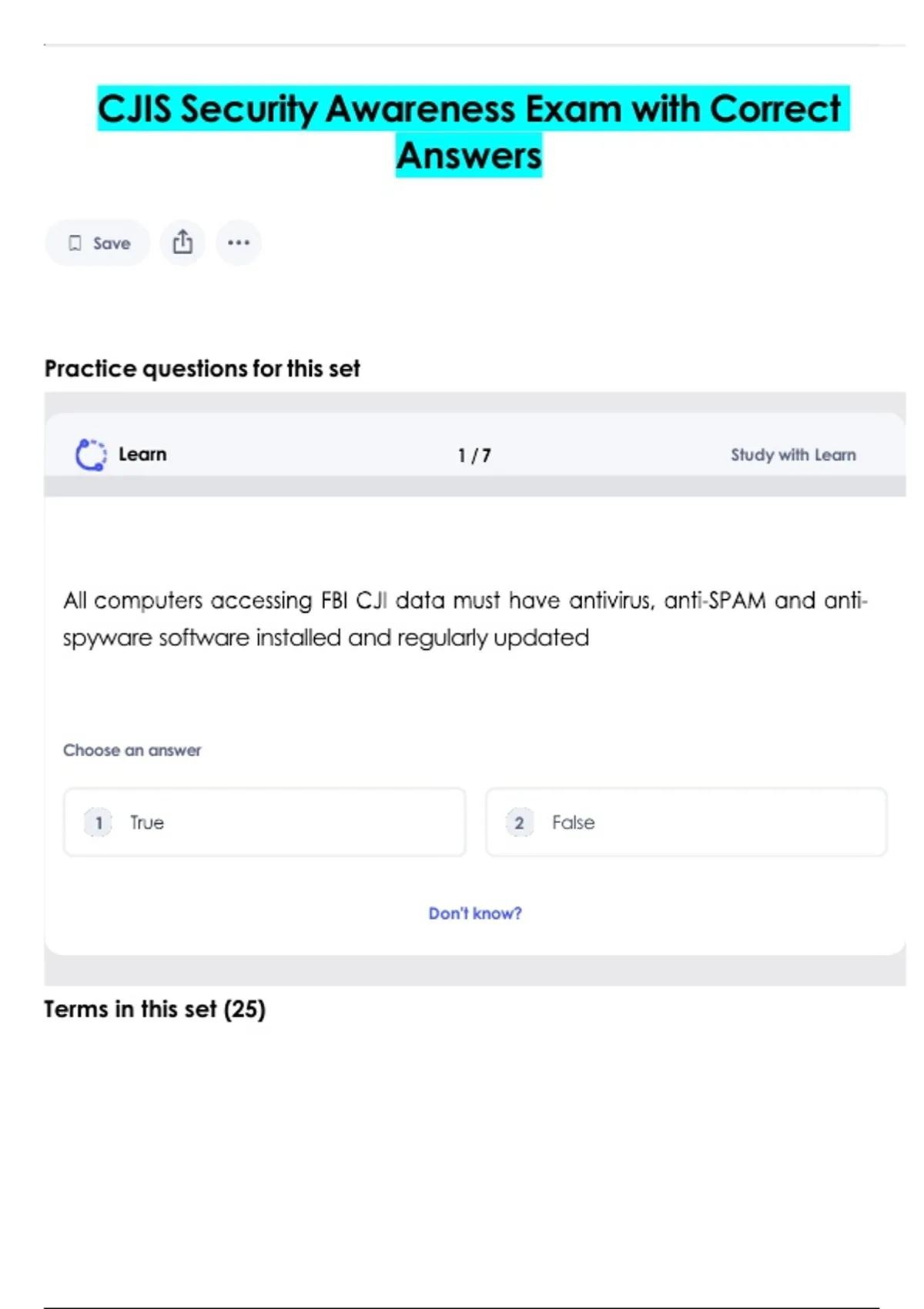This screenshot has width=924, height=1309.
Task: Click the highlighted word "Answers" in title
Action: pos(469,156)
